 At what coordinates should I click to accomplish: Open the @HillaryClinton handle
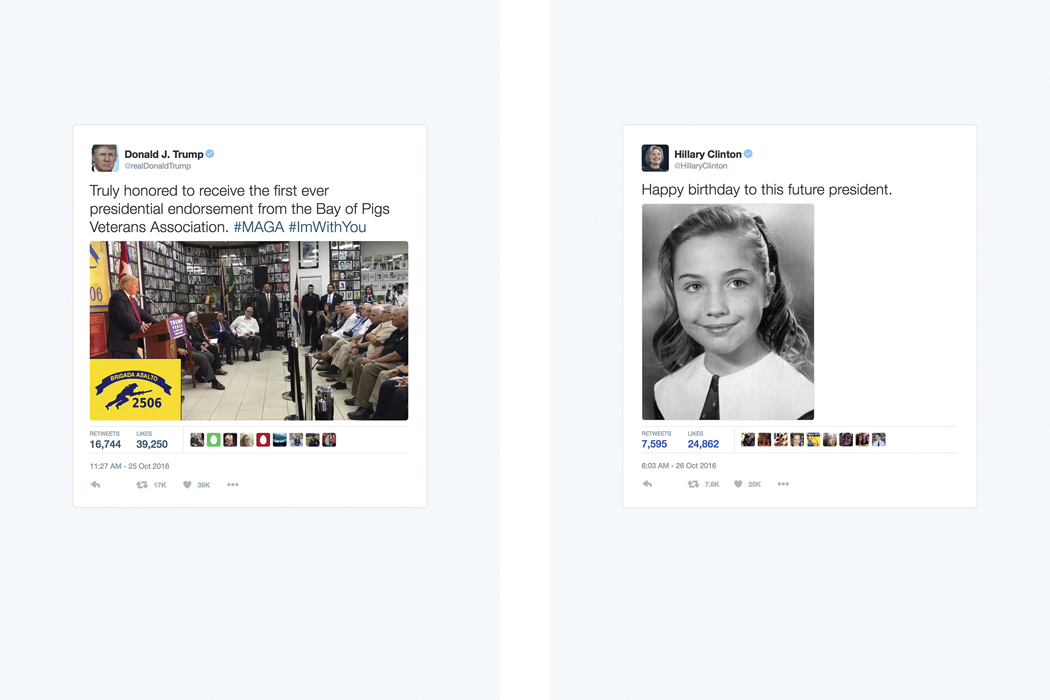click(700, 166)
